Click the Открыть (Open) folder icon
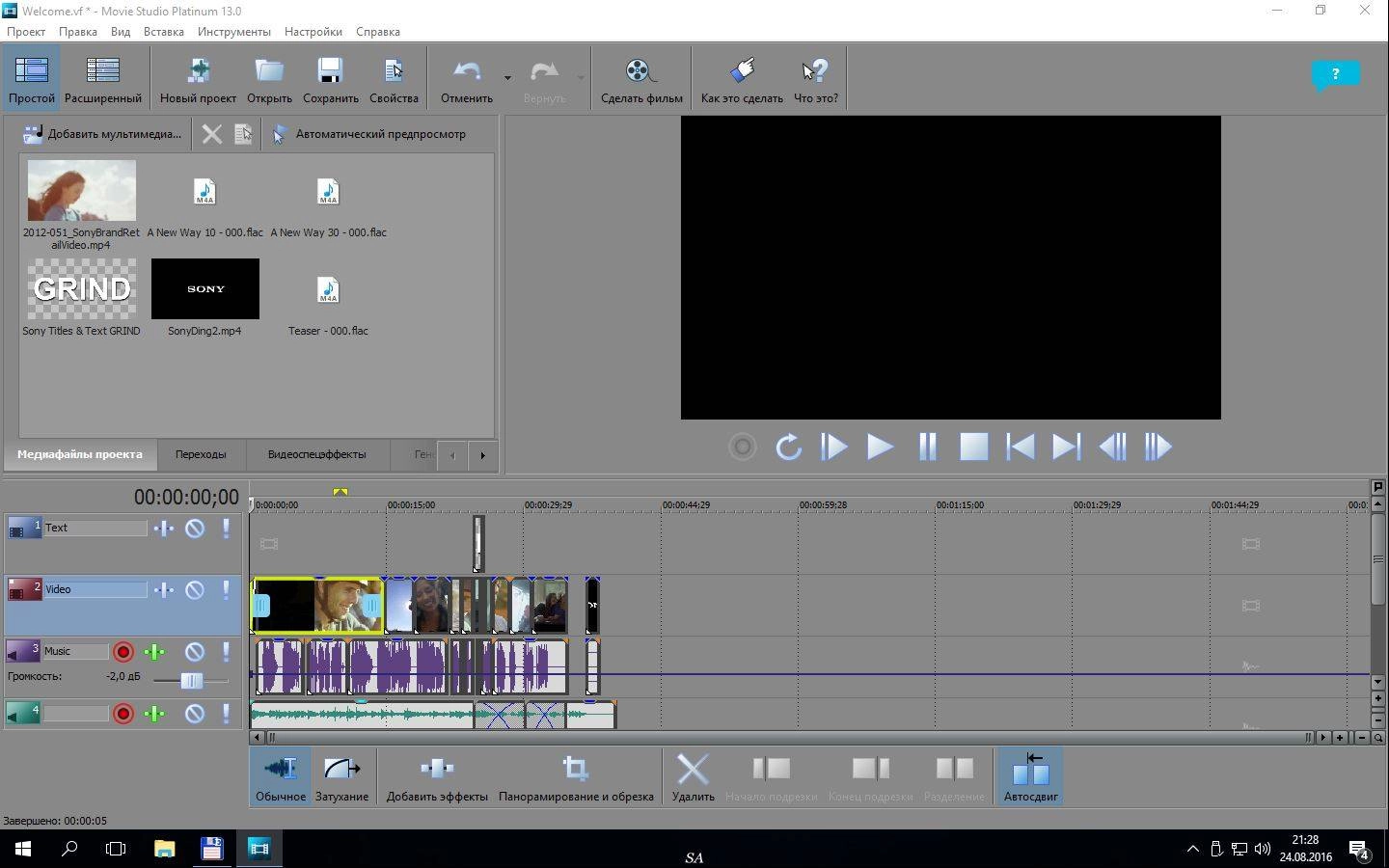The image size is (1389, 868). click(269, 71)
